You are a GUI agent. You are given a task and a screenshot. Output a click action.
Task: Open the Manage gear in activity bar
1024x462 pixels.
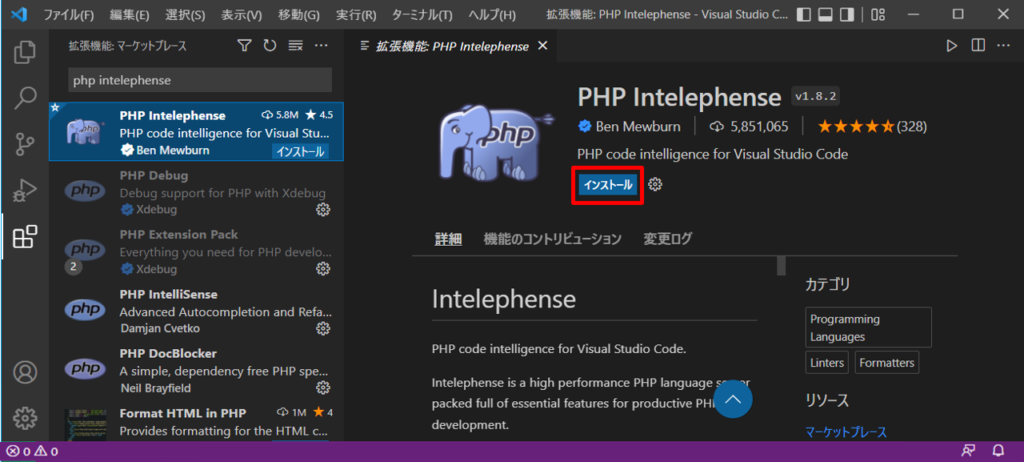point(25,417)
